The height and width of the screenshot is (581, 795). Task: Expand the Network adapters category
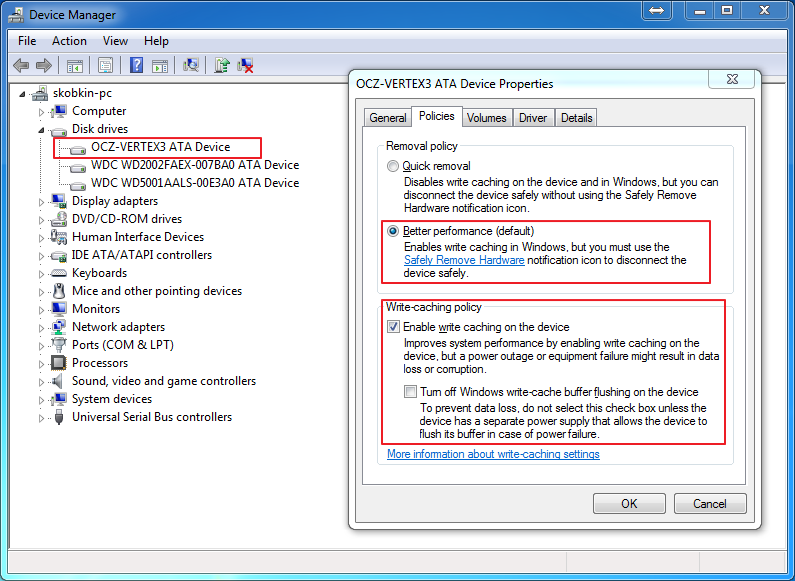42,328
